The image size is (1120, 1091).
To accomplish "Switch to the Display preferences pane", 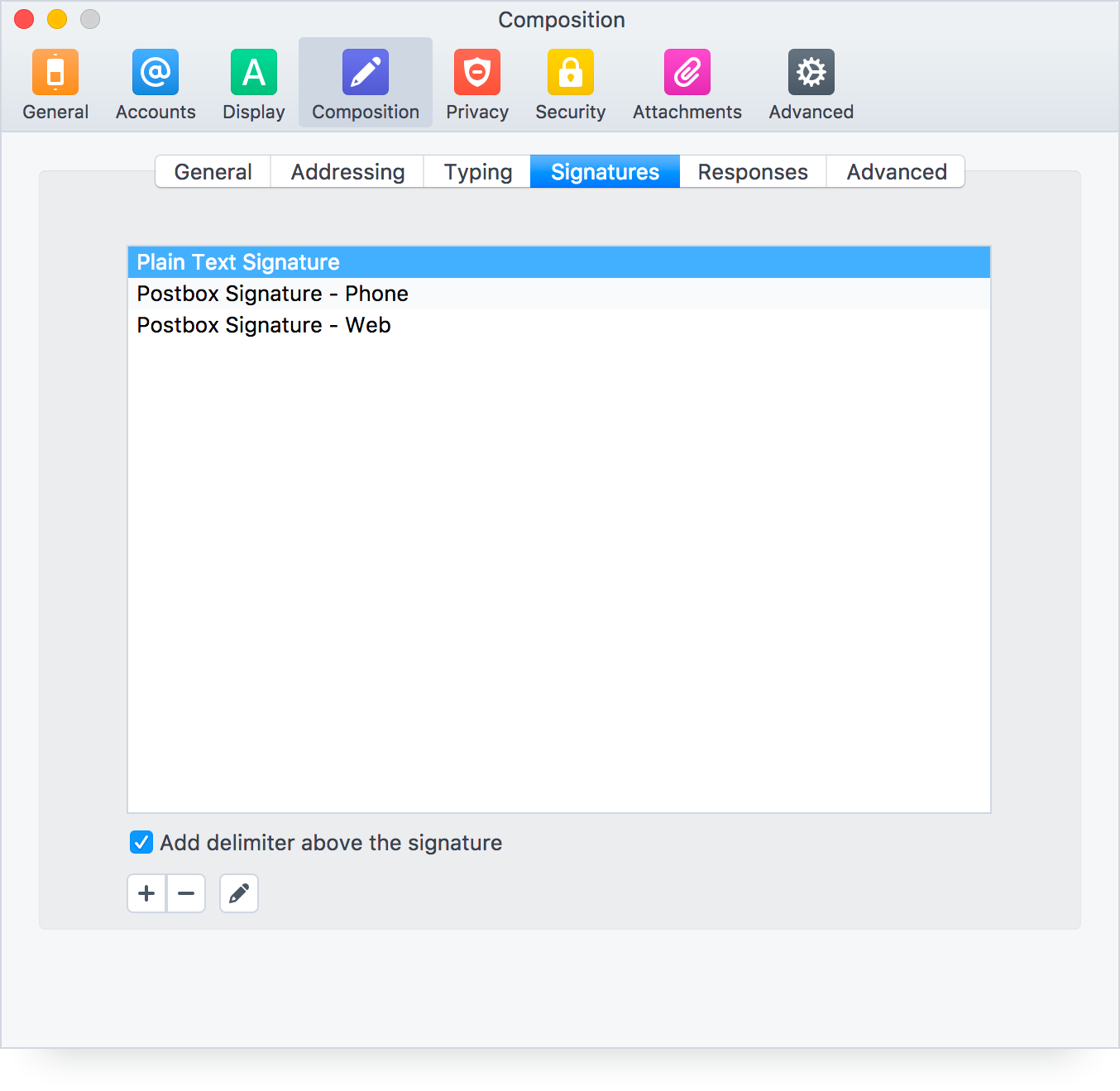I will (253, 73).
